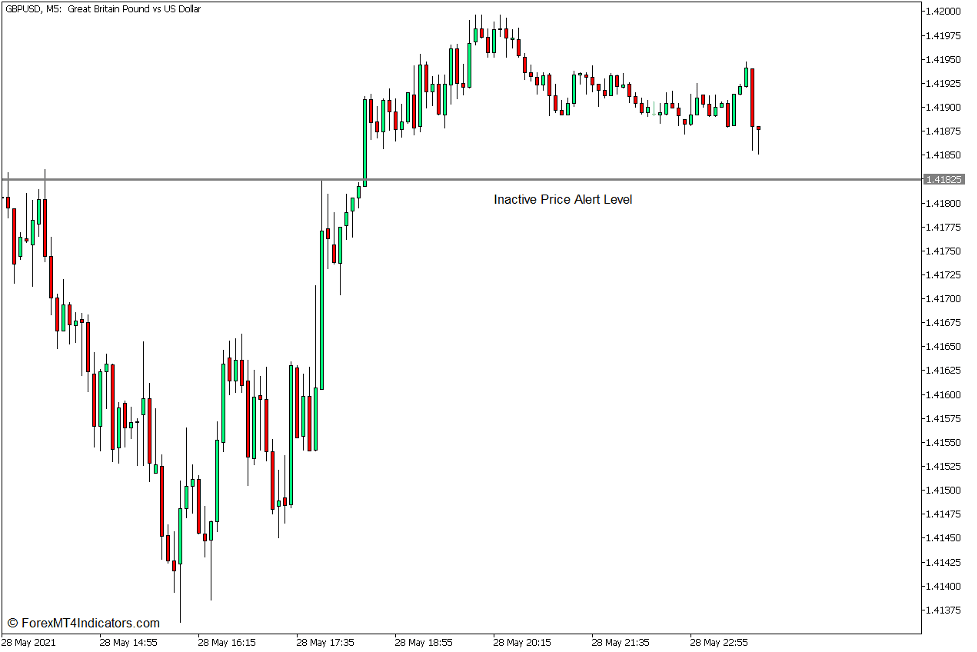Click the 28 May 16:15 timestamp
This screenshot has height=652, width=977.
point(228,643)
